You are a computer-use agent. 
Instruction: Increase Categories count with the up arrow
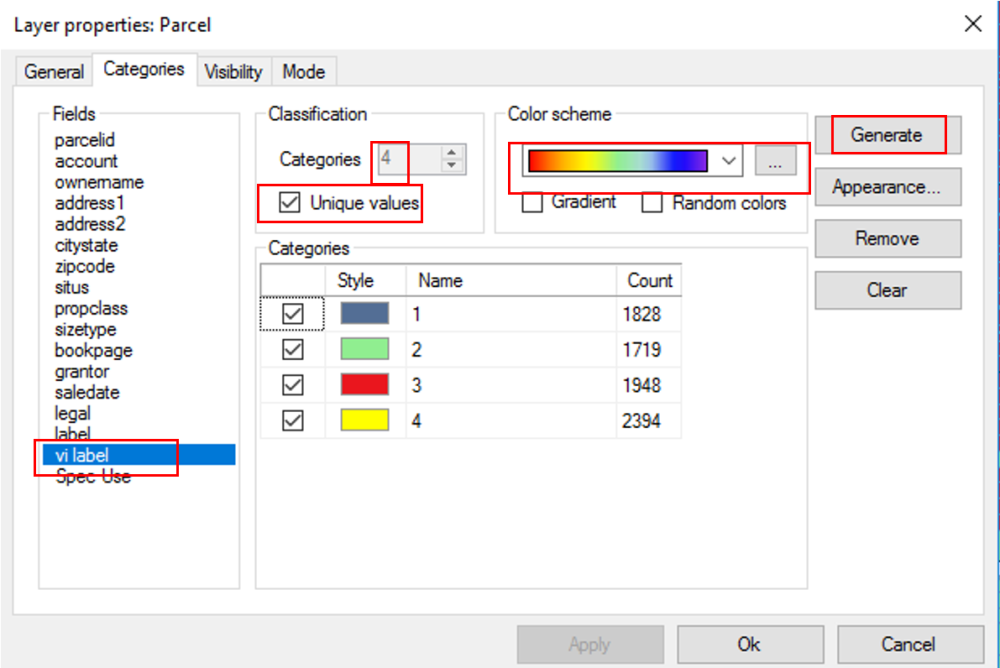(x=450, y=153)
